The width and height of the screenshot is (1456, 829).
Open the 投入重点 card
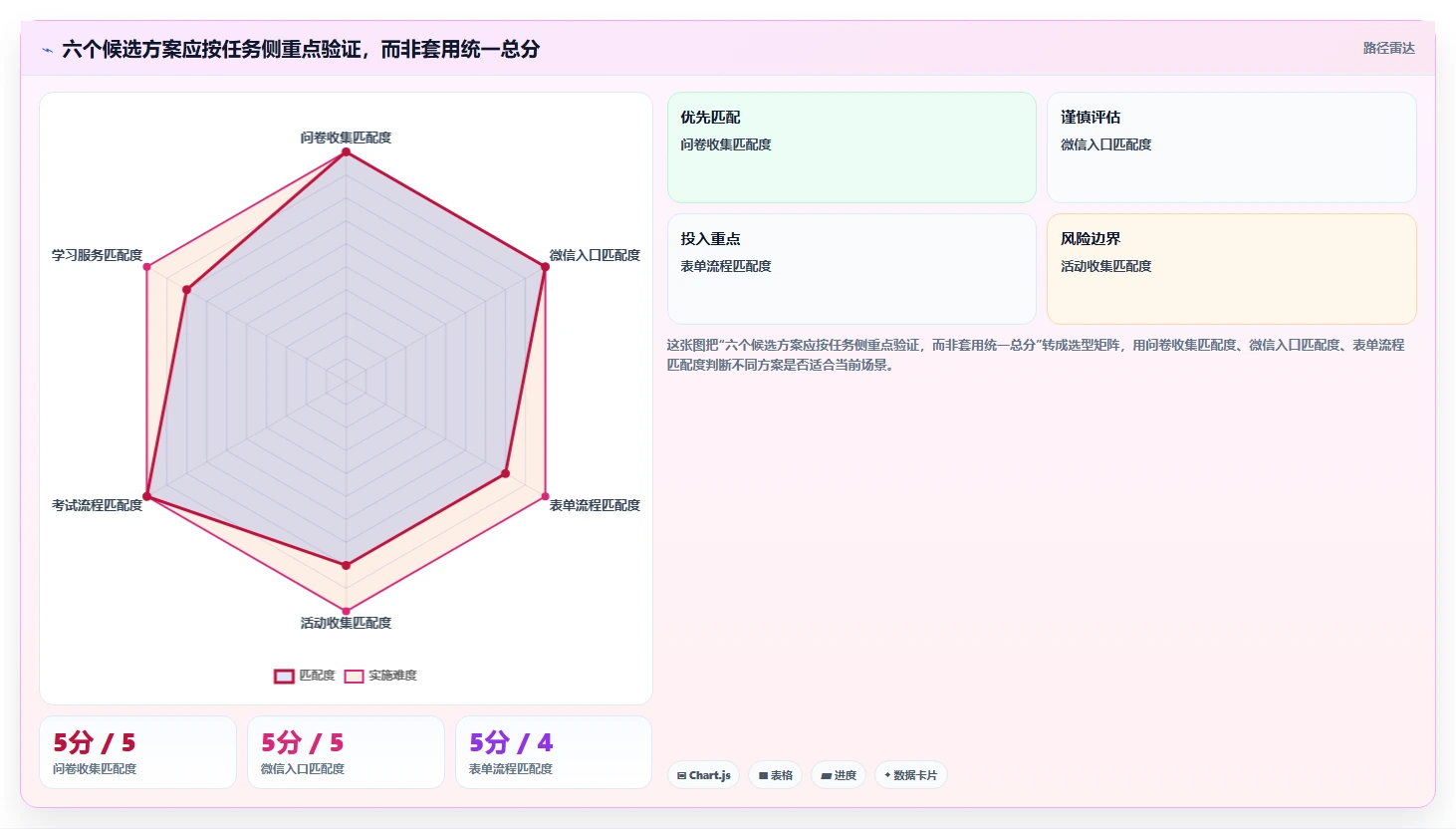851,269
